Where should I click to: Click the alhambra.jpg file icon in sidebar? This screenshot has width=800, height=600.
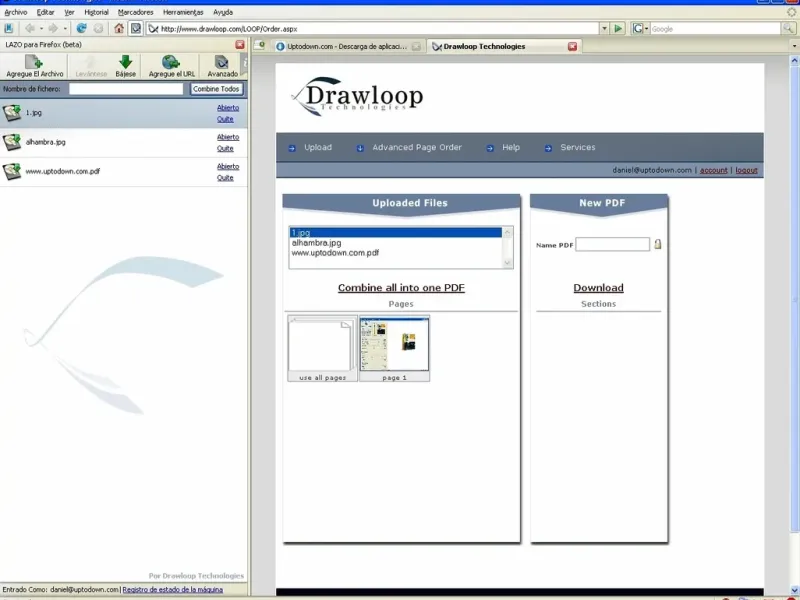(12, 142)
